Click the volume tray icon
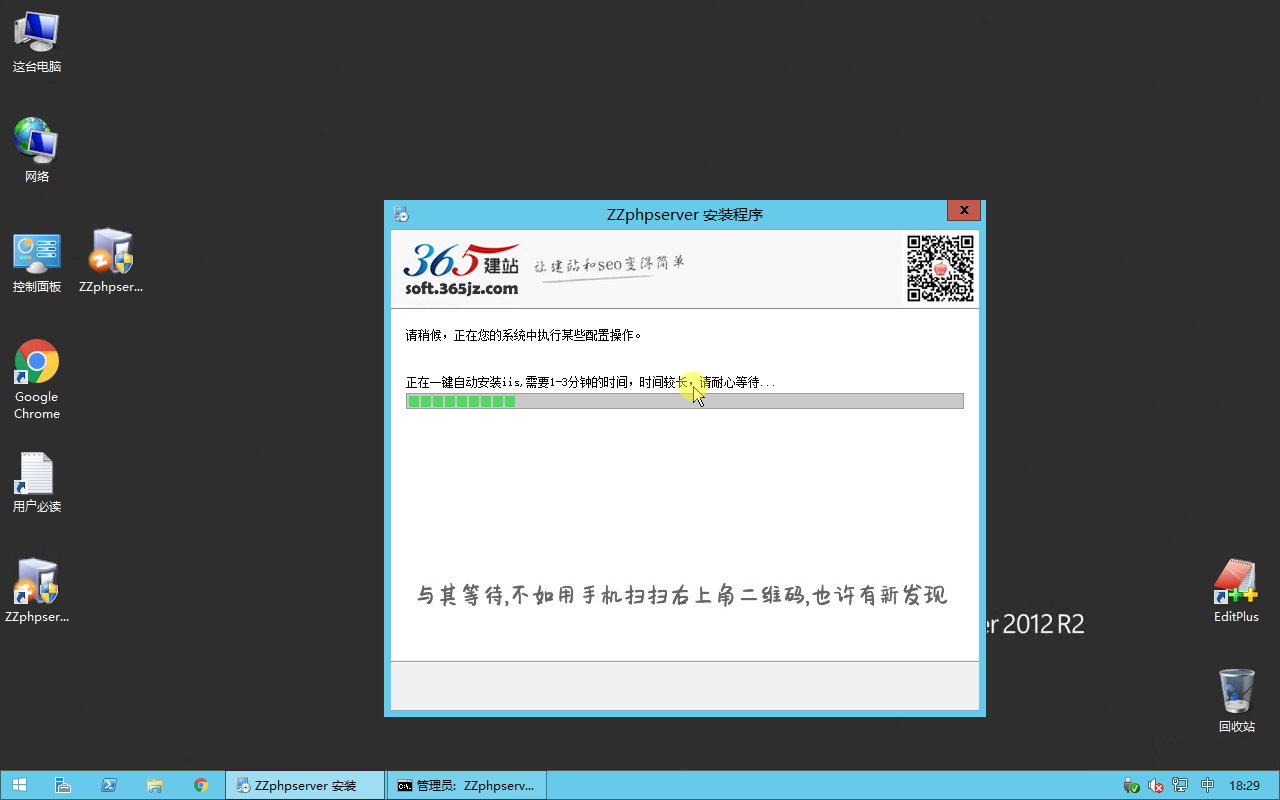The height and width of the screenshot is (800, 1280). (x=1156, y=785)
